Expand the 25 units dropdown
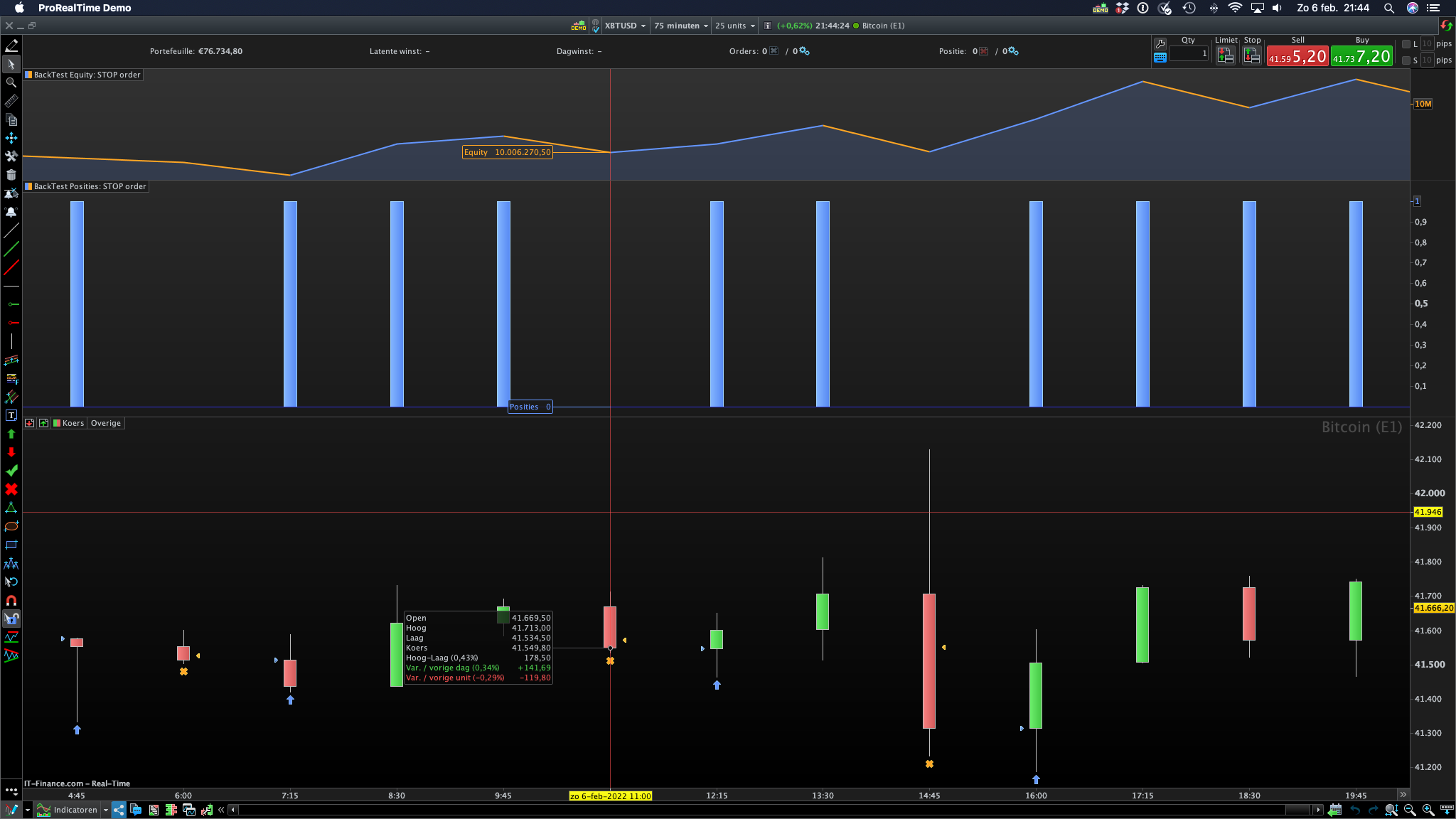The height and width of the screenshot is (819, 1456). pos(734,26)
